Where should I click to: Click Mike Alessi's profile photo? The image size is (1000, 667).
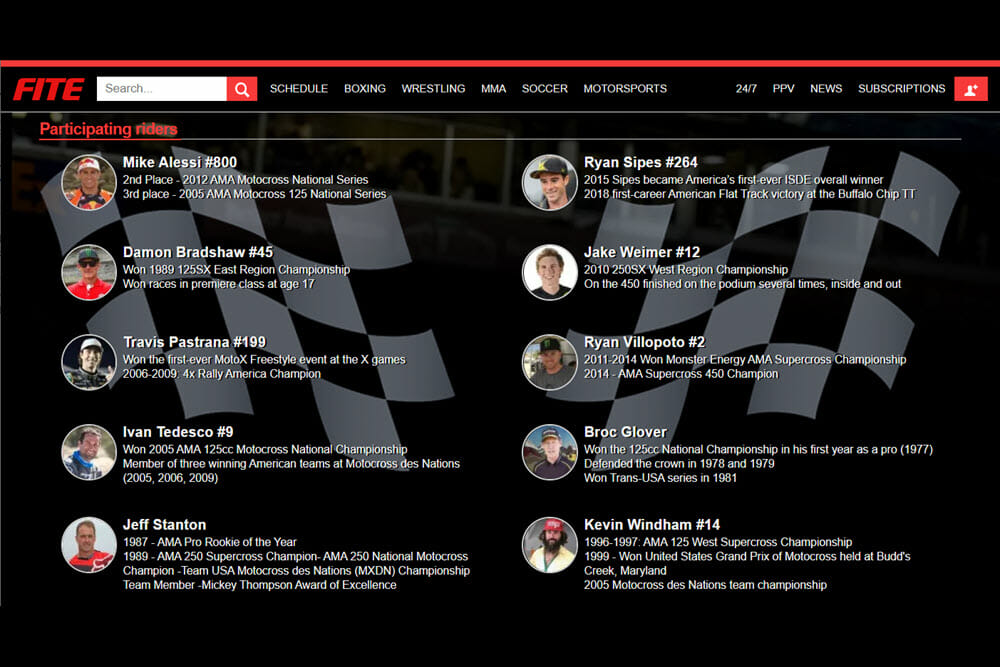(x=89, y=182)
